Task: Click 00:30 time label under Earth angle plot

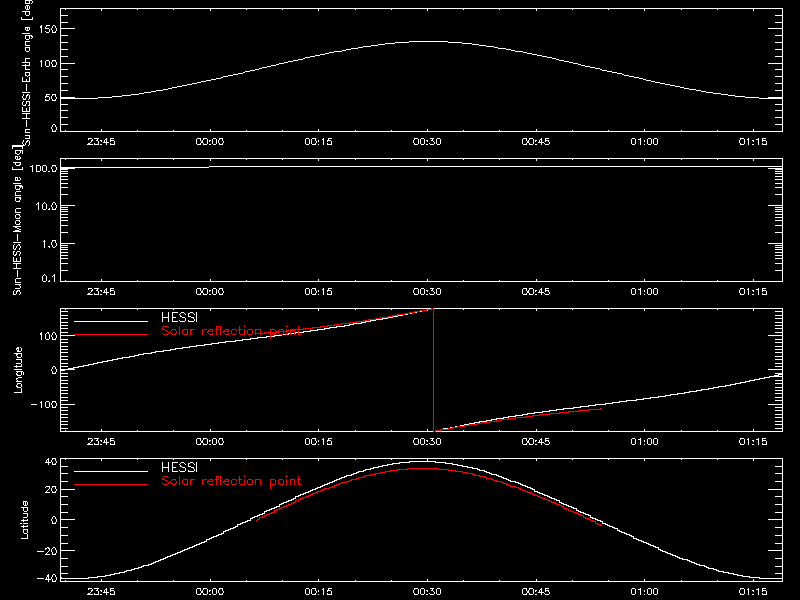Action: pos(427,142)
